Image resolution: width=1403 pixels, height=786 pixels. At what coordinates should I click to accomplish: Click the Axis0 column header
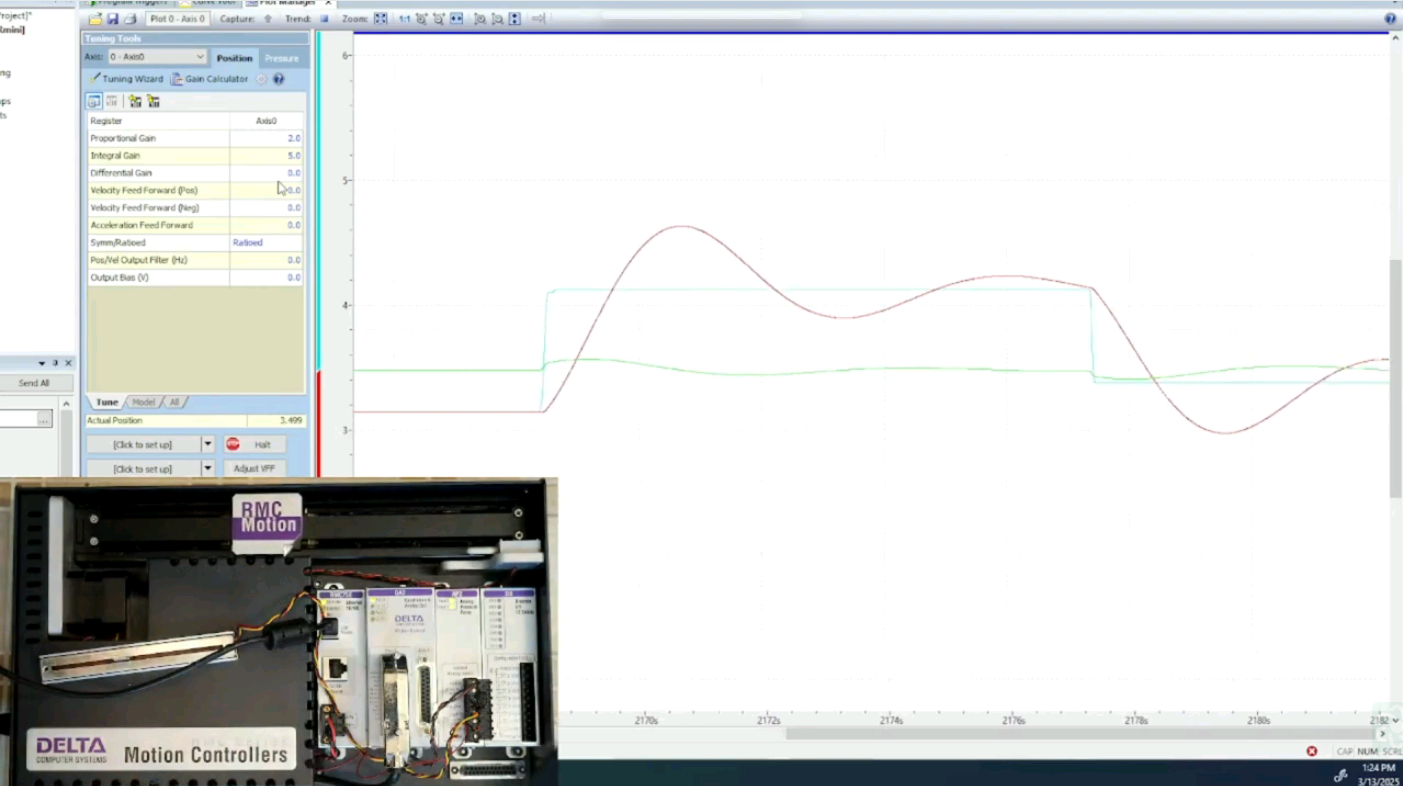[x=267, y=121]
